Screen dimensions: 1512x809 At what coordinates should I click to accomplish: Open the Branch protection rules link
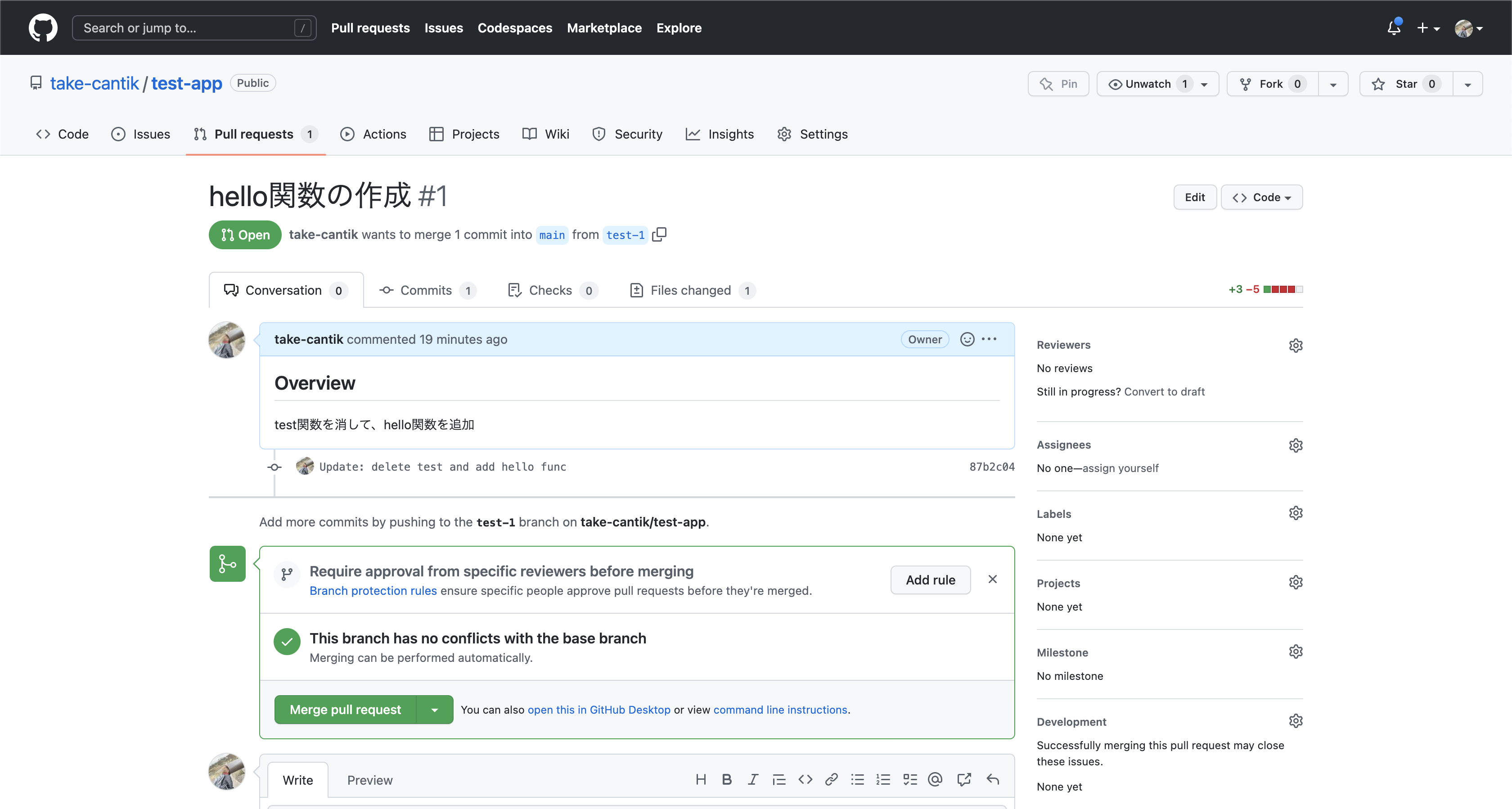point(373,591)
